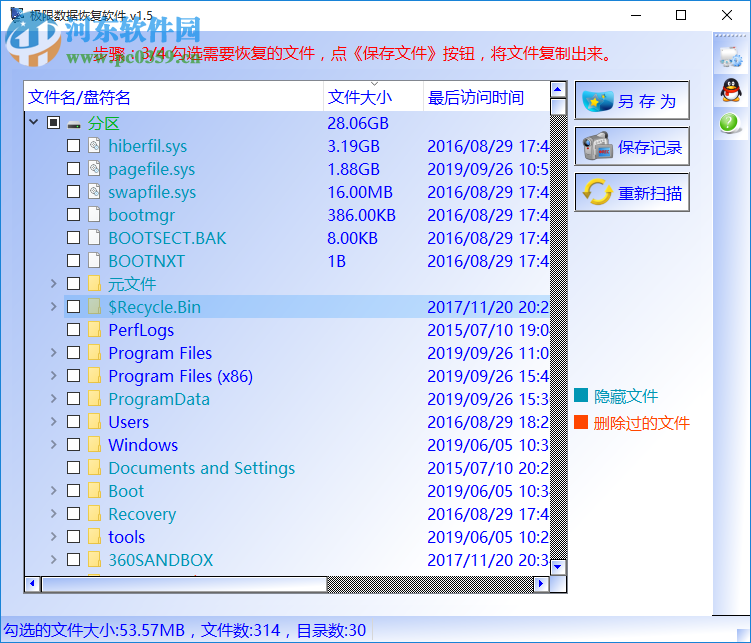Sort by 最后访问时间 column header
The image size is (751, 643).
[486, 97]
